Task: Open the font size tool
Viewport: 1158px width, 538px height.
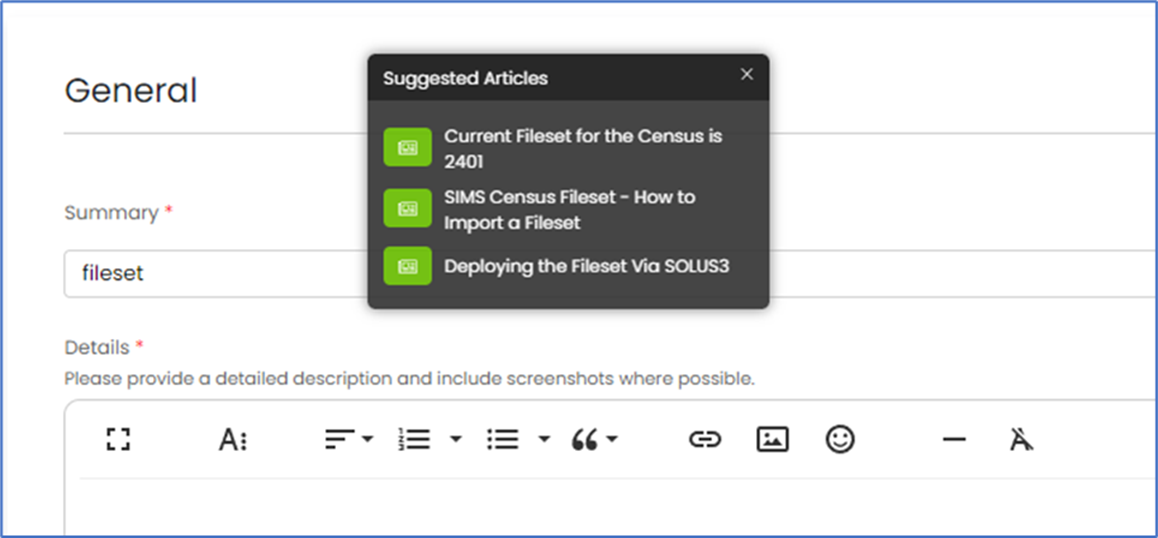Action: [232, 439]
